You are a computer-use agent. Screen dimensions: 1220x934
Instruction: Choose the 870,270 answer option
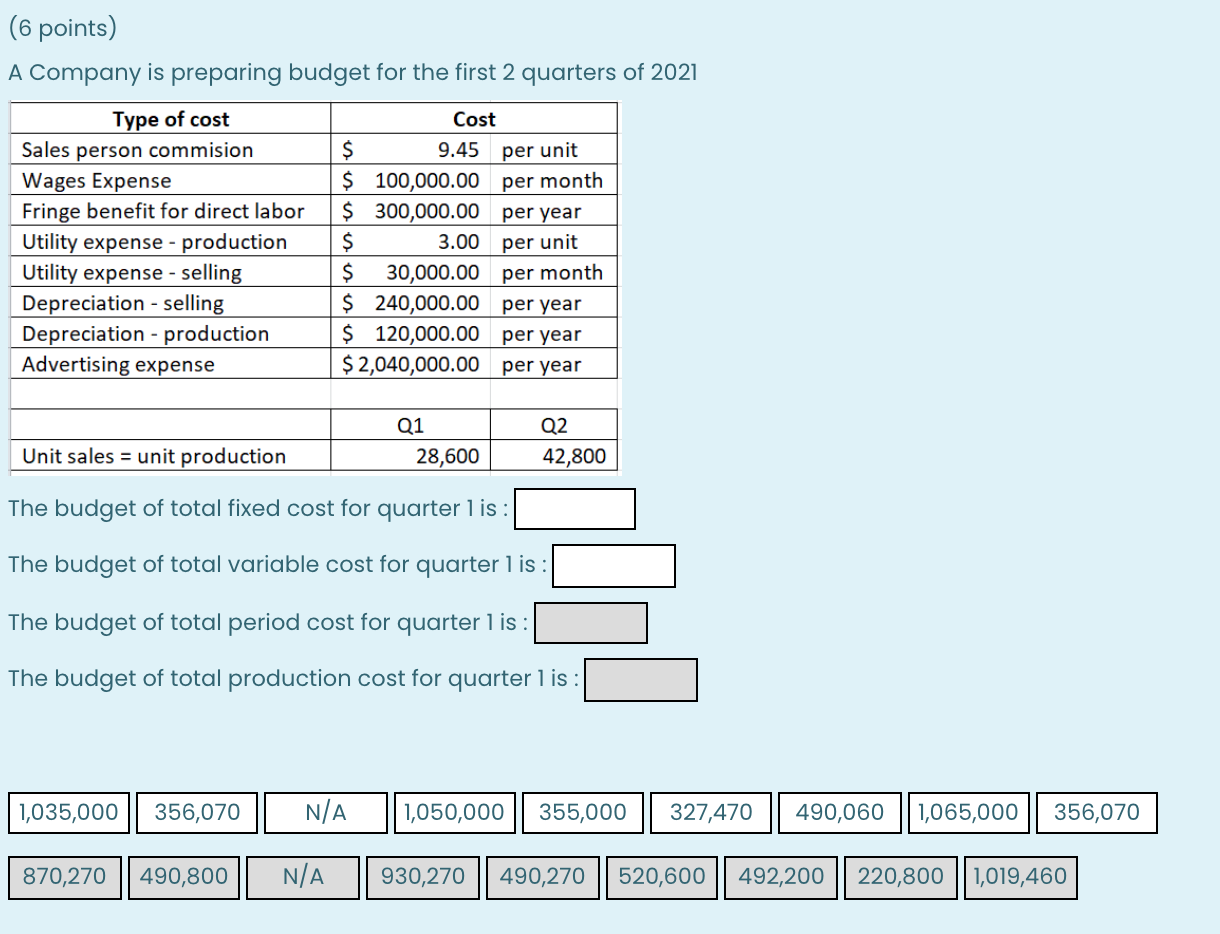coord(64,877)
